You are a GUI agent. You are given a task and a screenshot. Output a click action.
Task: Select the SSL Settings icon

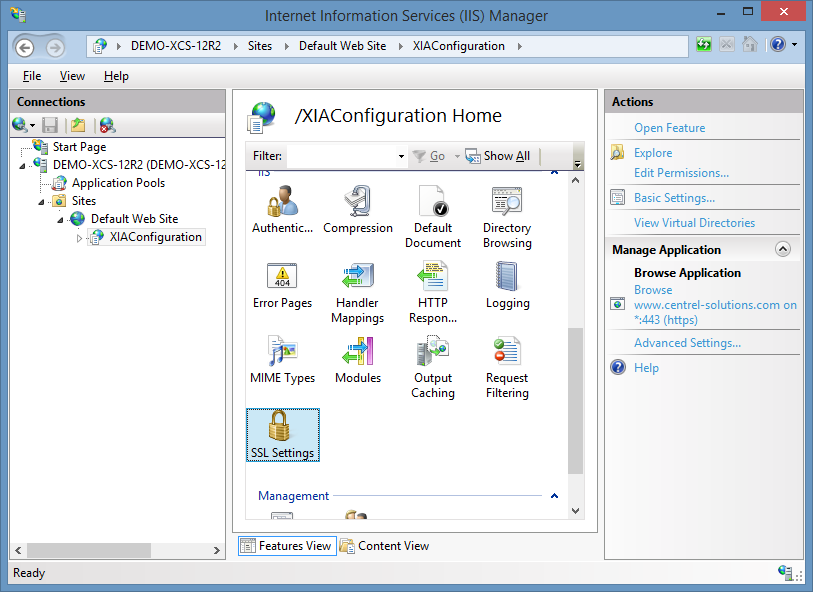click(283, 434)
